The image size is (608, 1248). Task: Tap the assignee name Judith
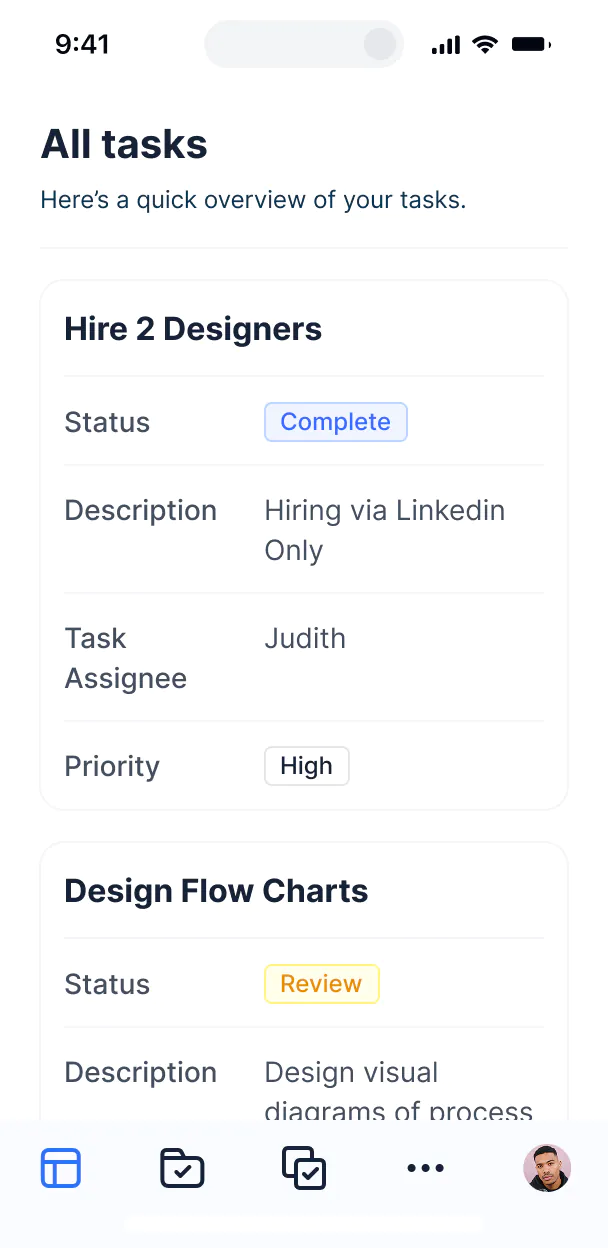pos(305,638)
